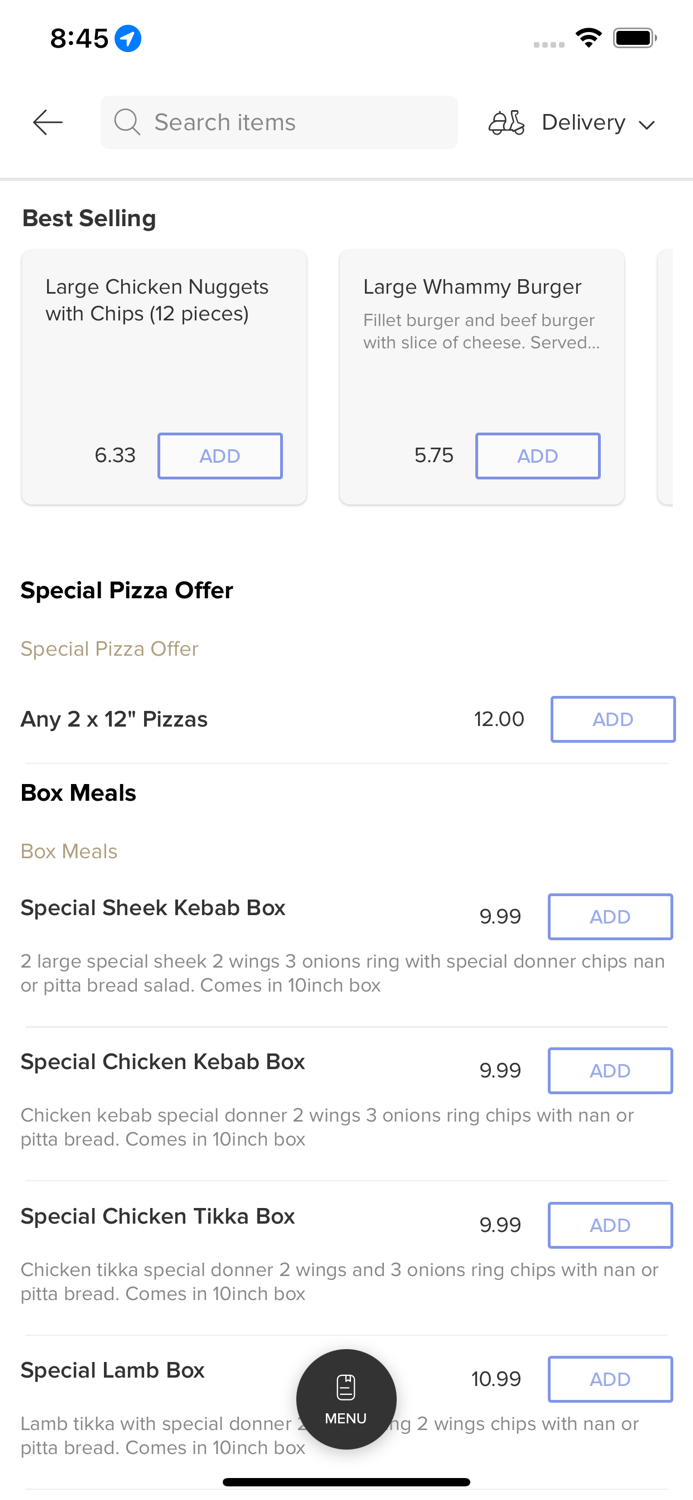Add Large Chicken Nuggets with Chips
The width and height of the screenshot is (693, 1500).
click(220, 456)
